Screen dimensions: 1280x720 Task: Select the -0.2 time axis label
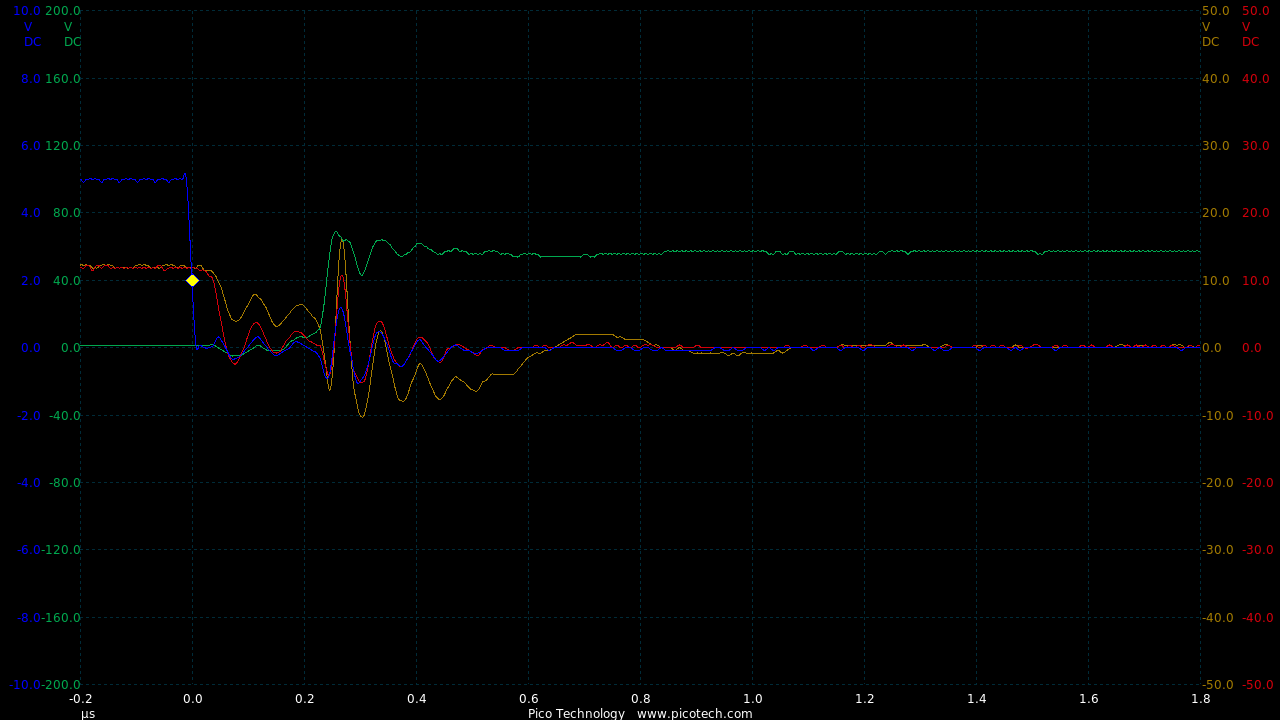point(80,699)
